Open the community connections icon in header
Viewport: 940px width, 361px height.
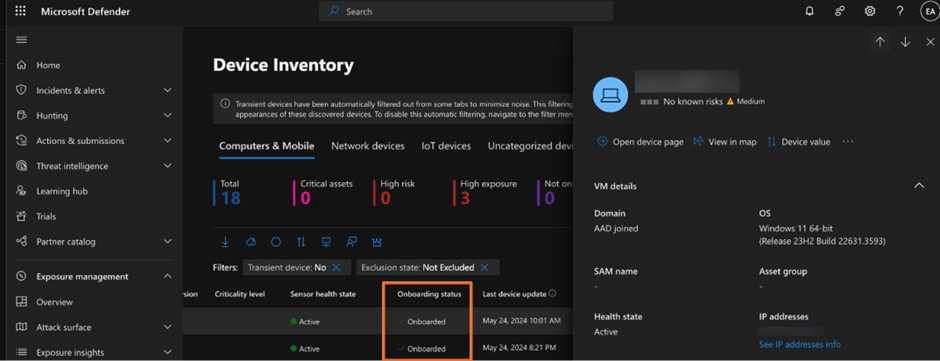coord(840,11)
